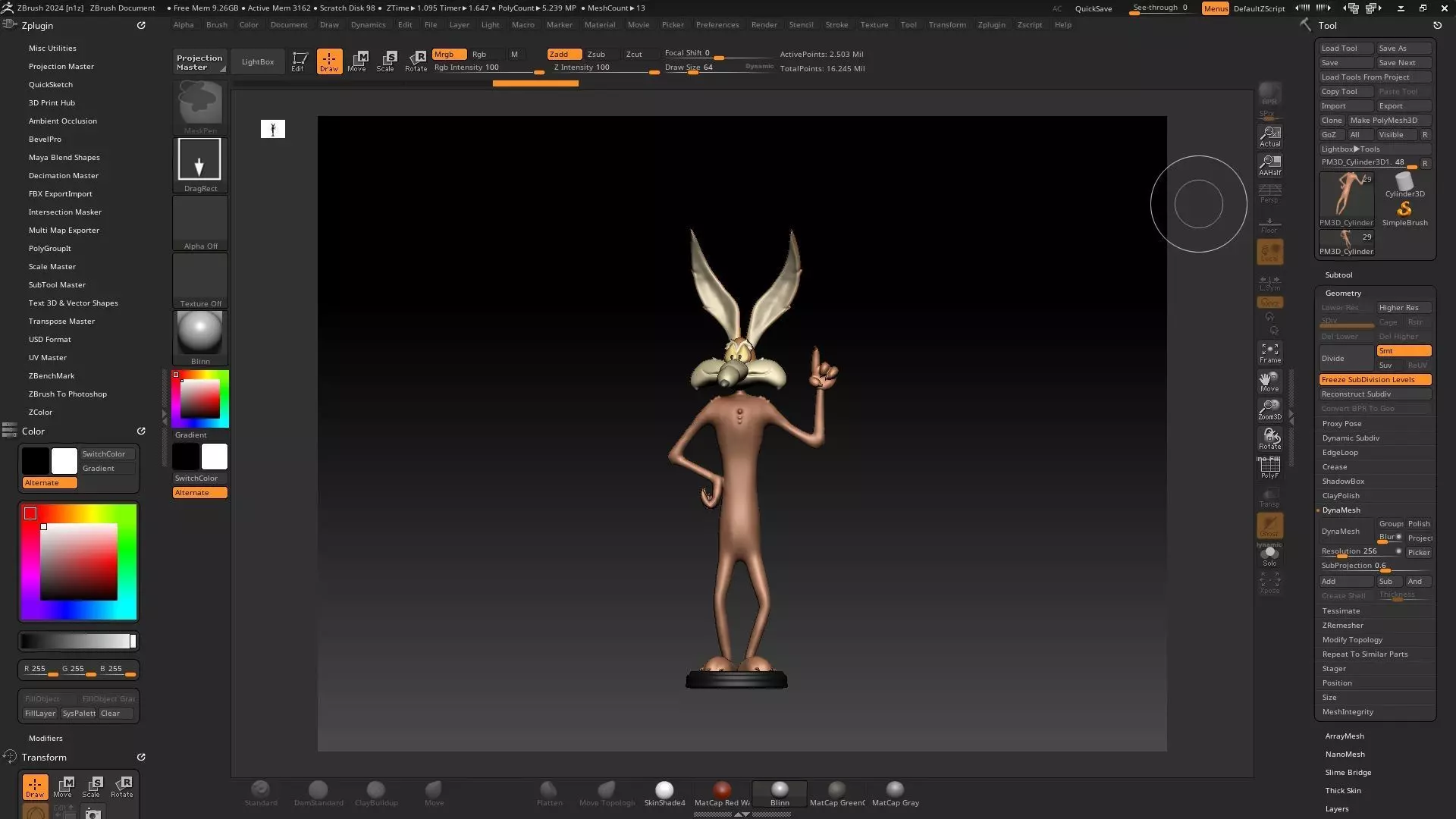1456x819 pixels.
Task: Open the Preferences menu
Action: (x=717, y=24)
